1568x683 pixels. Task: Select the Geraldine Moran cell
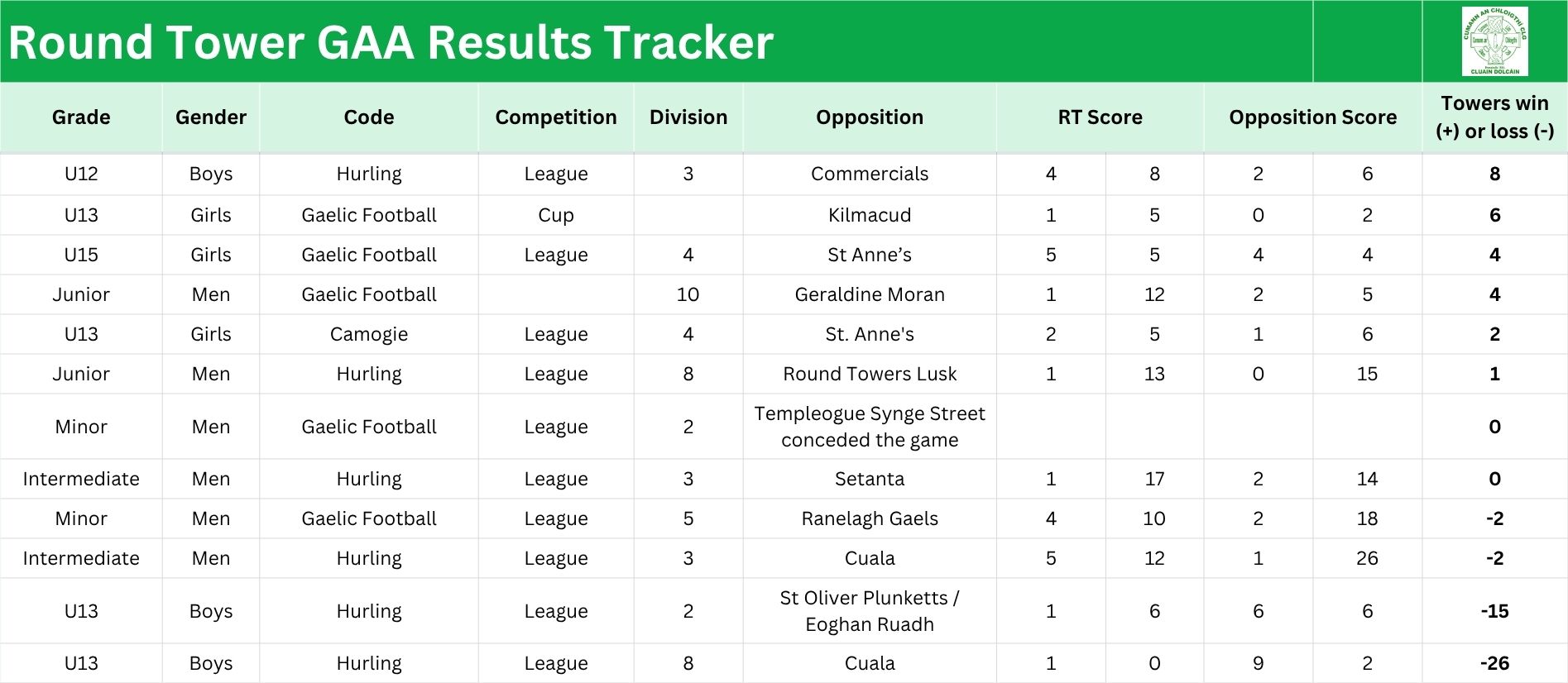(870, 294)
